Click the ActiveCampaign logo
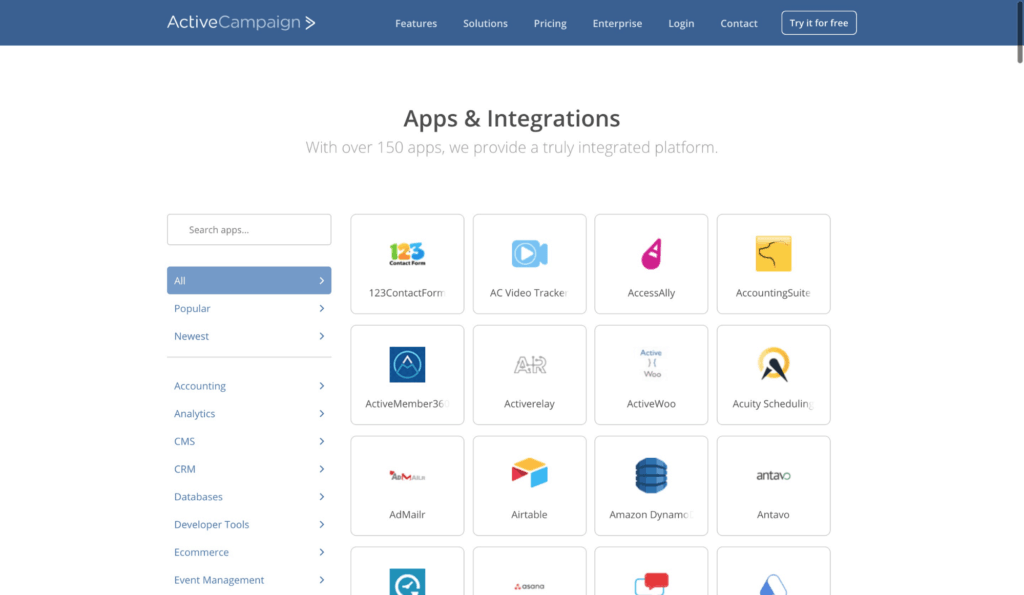 click(x=241, y=22)
